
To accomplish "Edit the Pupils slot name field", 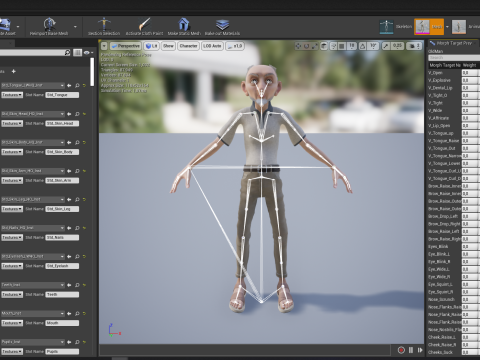I will 62,352.
